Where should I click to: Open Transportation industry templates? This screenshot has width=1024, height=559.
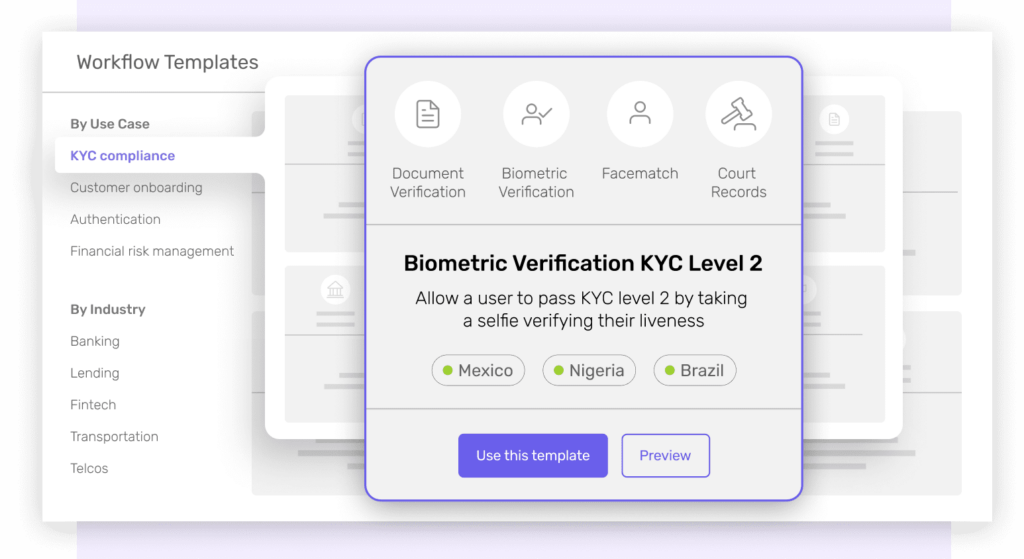(x=114, y=436)
